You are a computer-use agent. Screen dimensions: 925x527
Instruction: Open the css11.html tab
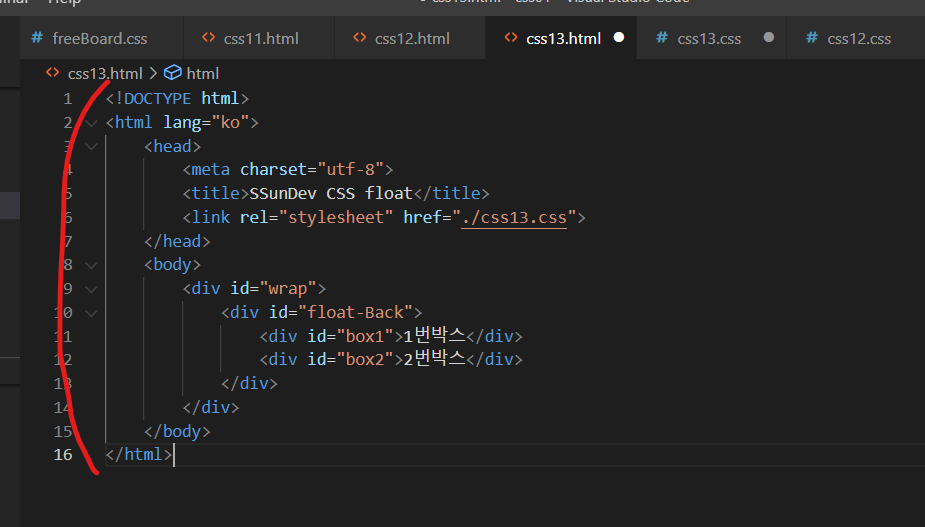(x=260, y=38)
